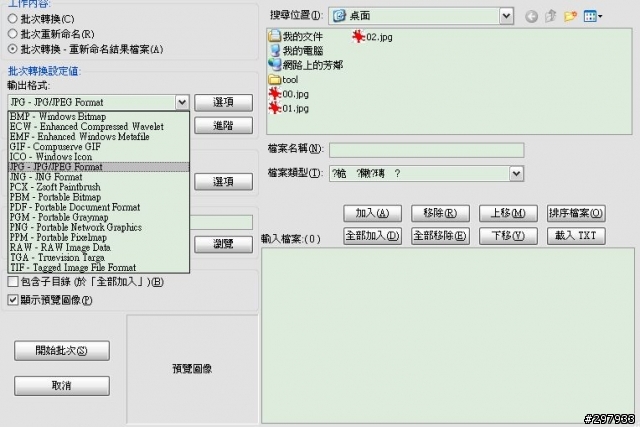Viewport: 640px width, 427px height.
Task: Click the back navigation arrow icon
Action: [531, 16]
